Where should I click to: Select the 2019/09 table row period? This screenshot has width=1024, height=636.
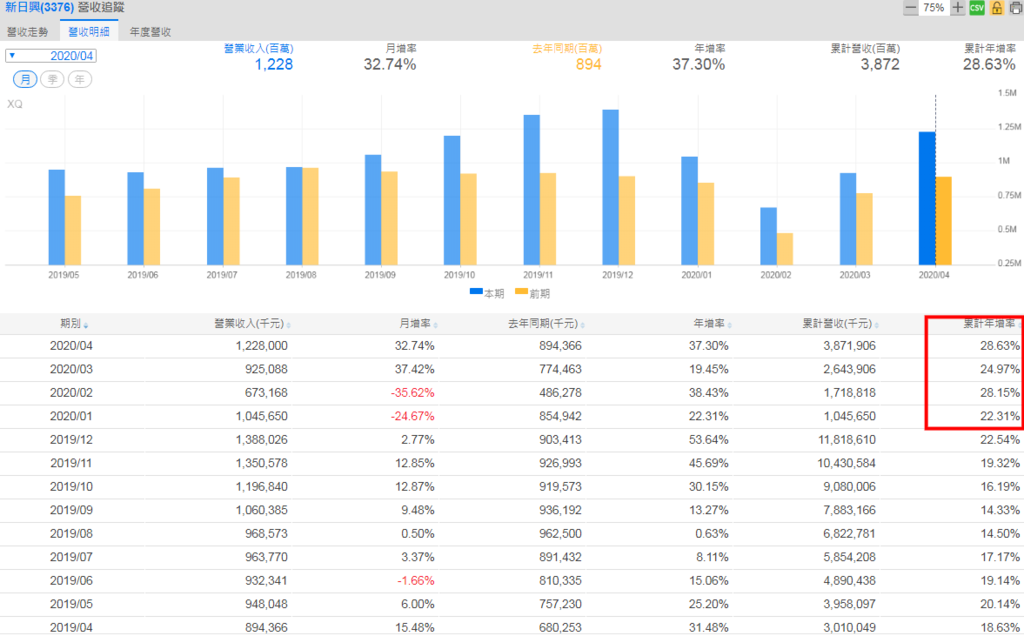coord(71,511)
